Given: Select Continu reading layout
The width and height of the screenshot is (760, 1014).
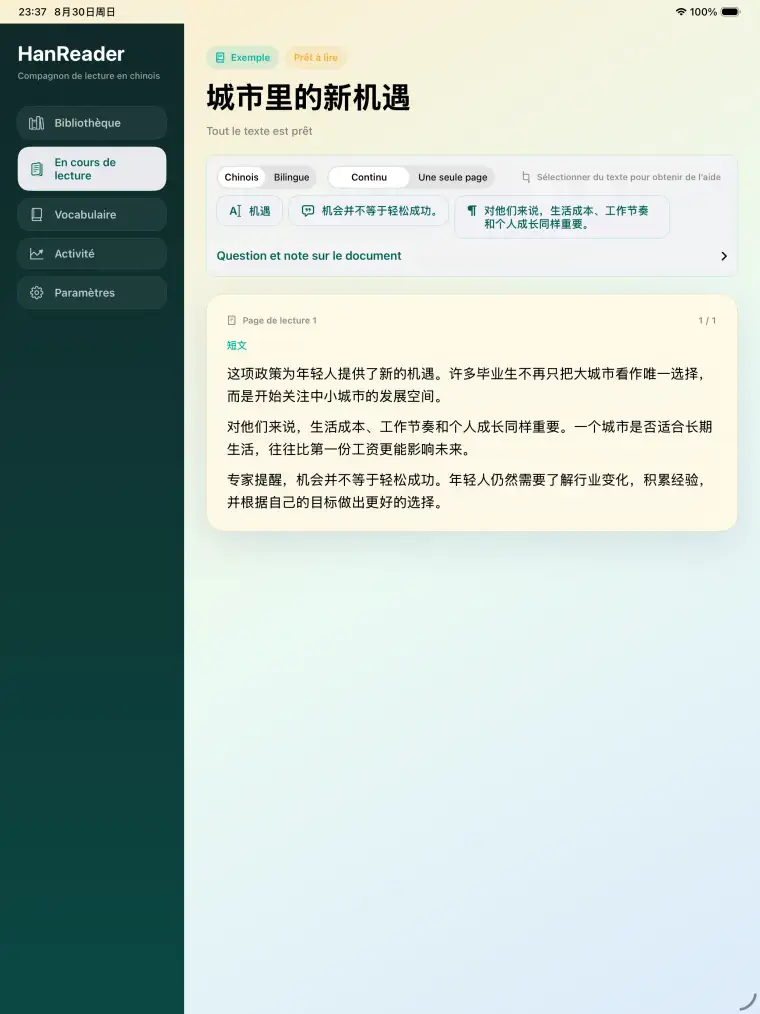Looking at the screenshot, I should coord(369,177).
